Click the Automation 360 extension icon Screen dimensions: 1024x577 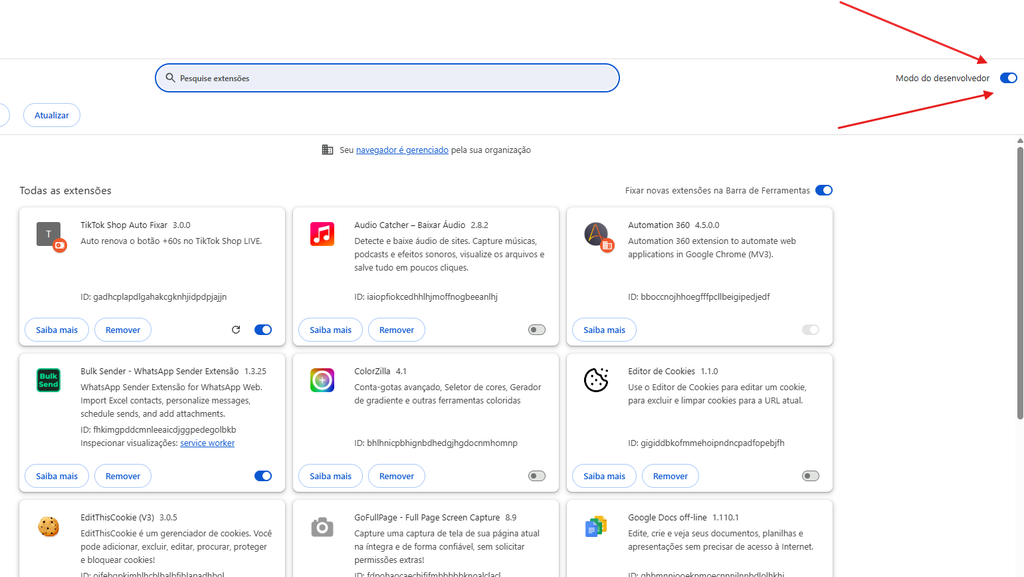point(598,236)
